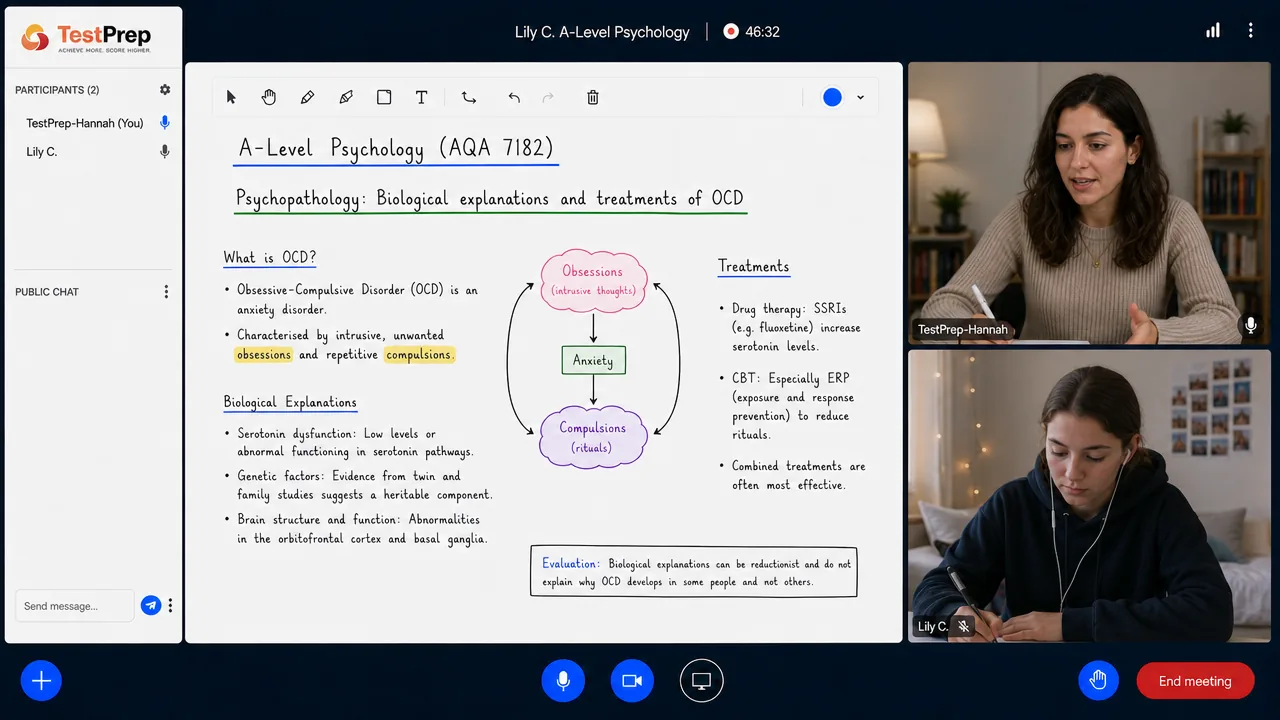This screenshot has width=1280, height=720.
Task: Click the PARTICIPANTS (2) header
Action: click(57, 90)
